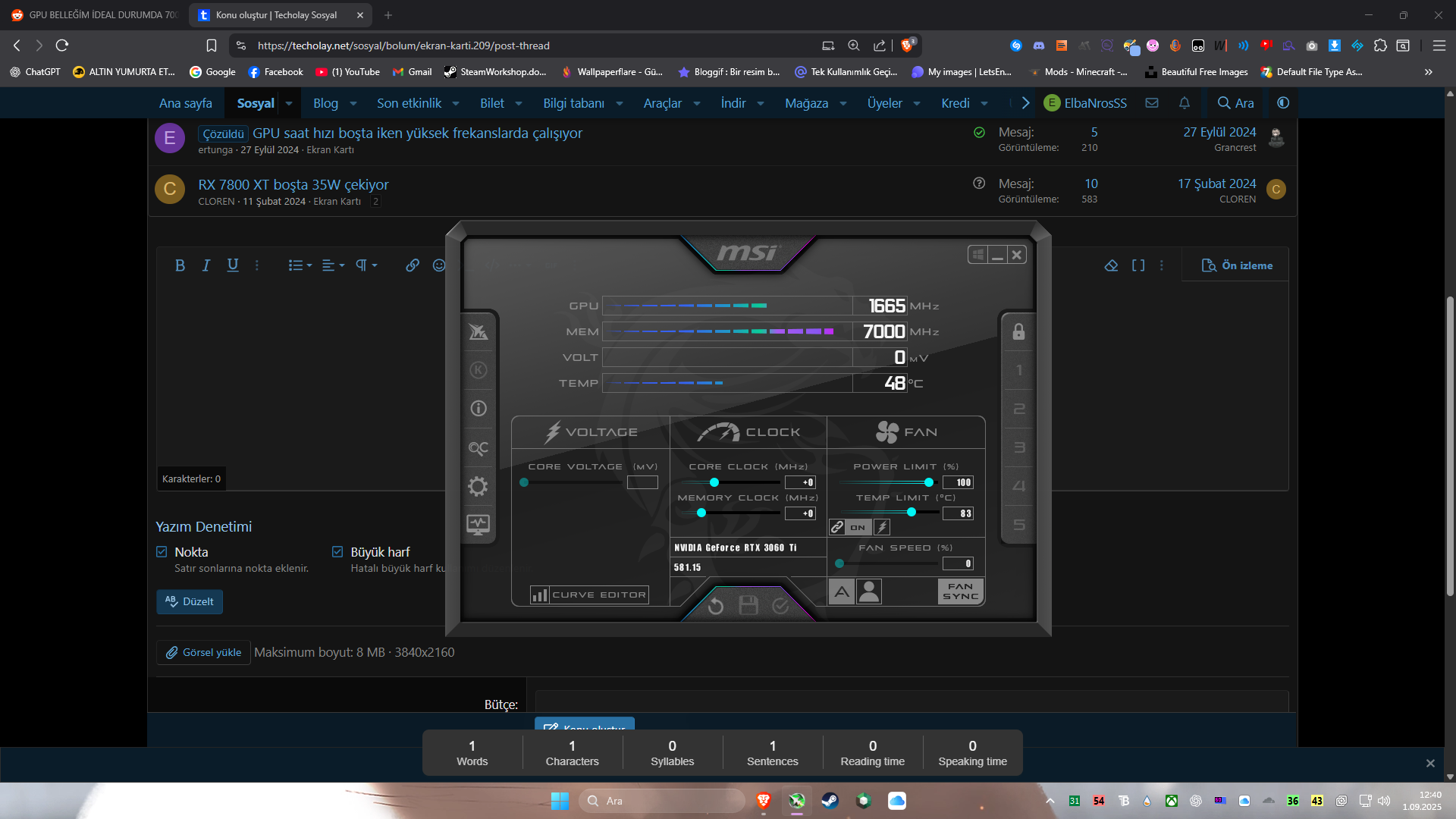This screenshot has width=1456, height=819.
Task: Click the Temp Limit slider handle
Action: click(x=912, y=513)
